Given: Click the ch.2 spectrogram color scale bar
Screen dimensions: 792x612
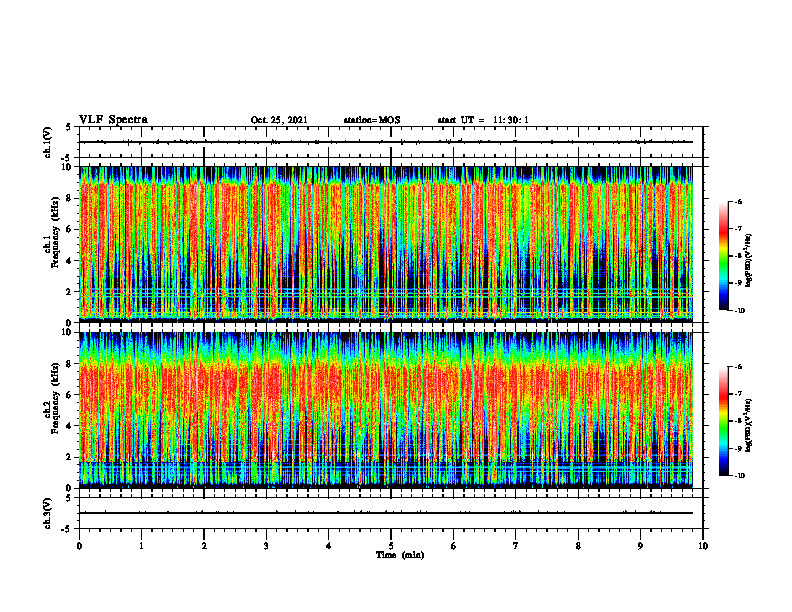Looking at the screenshot, I should (x=723, y=421).
